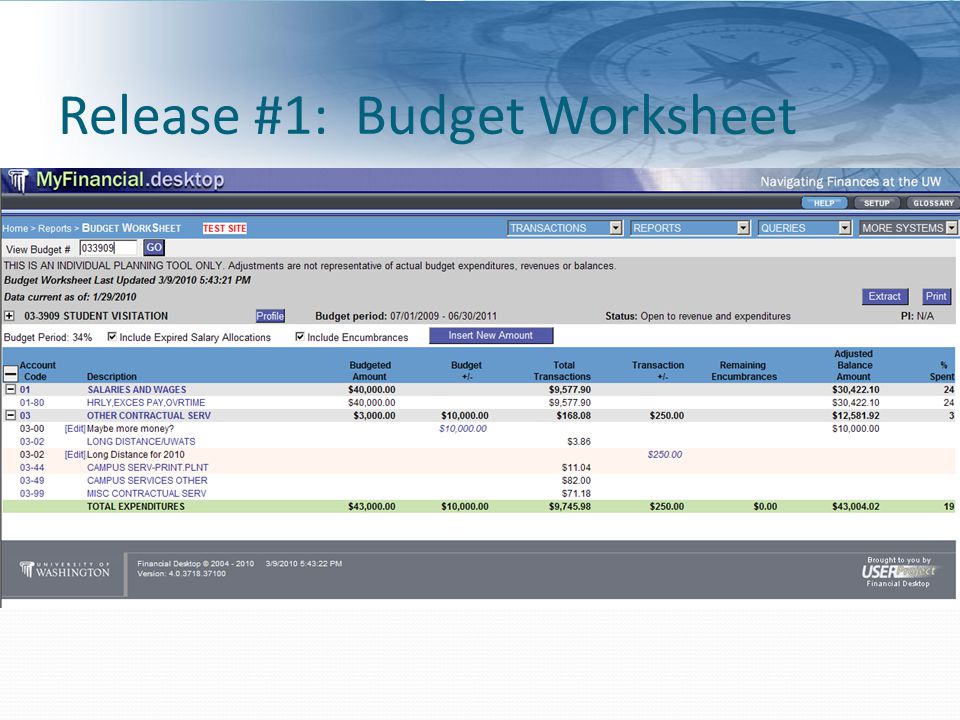
Task: Click the GO button next to budget number
Action: pyautogui.click(x=154, y=247)
